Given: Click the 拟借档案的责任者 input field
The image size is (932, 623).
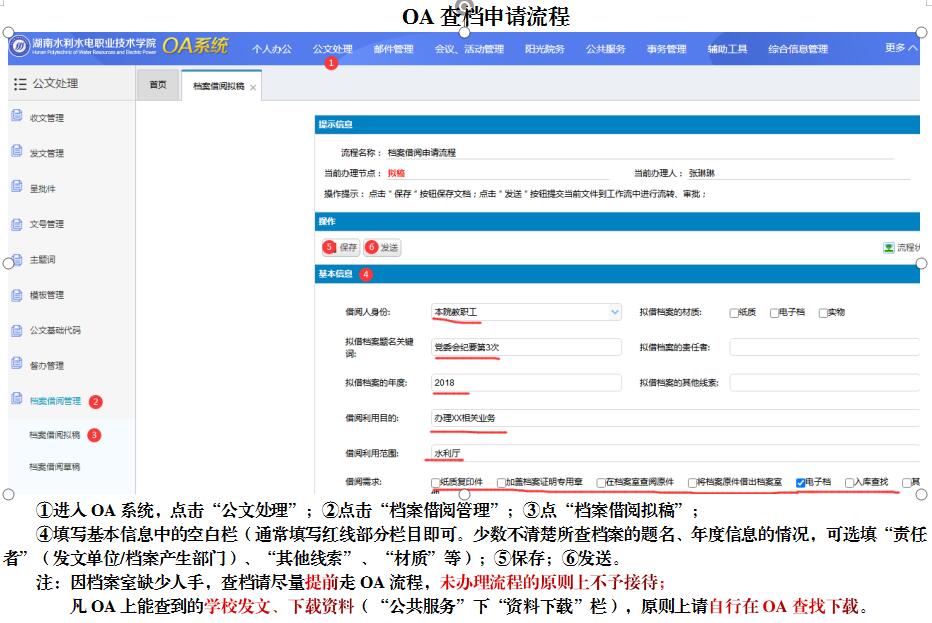Looking at the screenshot, I should pyautogui.click(x=825, y=347).
